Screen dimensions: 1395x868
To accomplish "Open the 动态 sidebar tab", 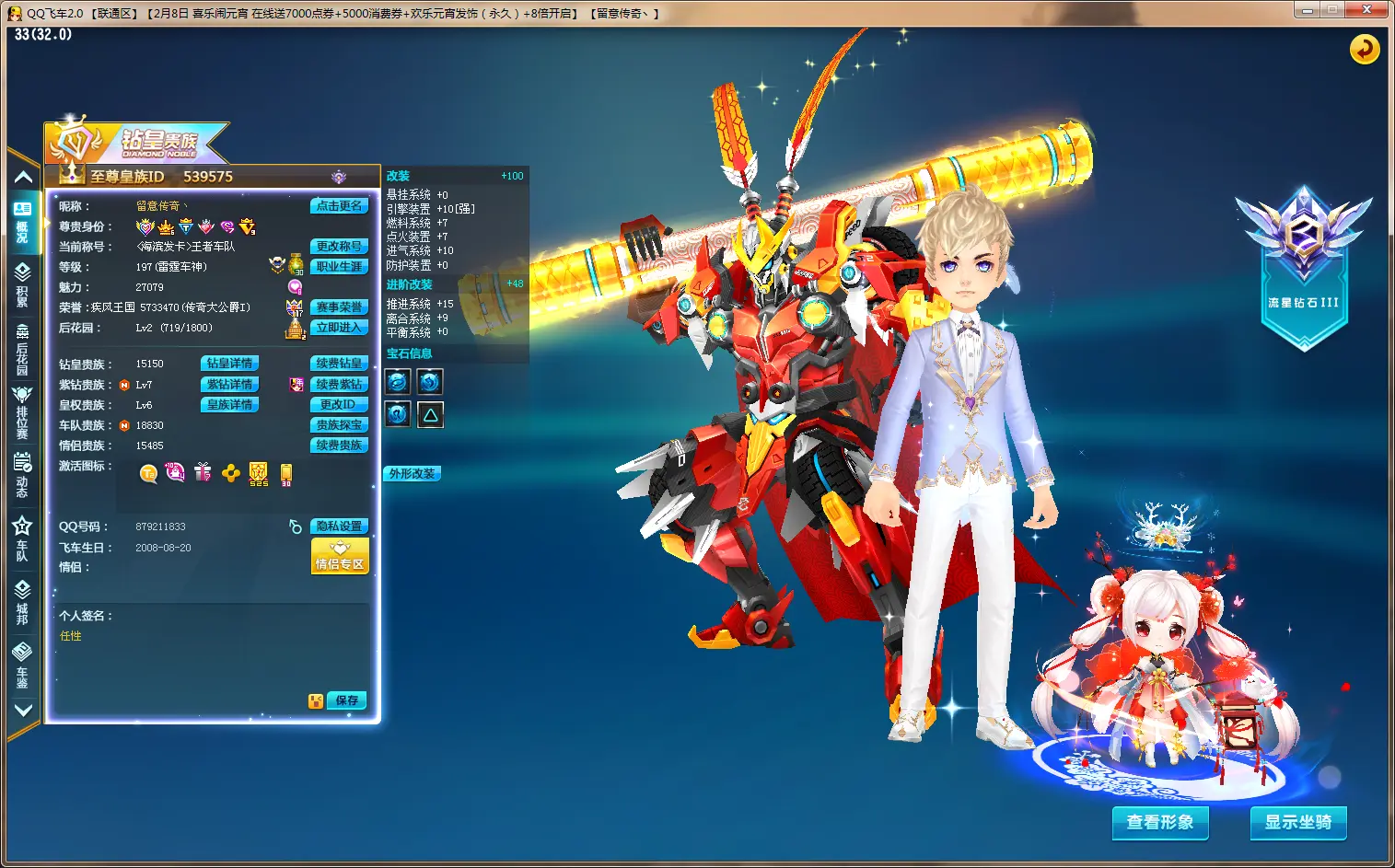I will (22, 475).
